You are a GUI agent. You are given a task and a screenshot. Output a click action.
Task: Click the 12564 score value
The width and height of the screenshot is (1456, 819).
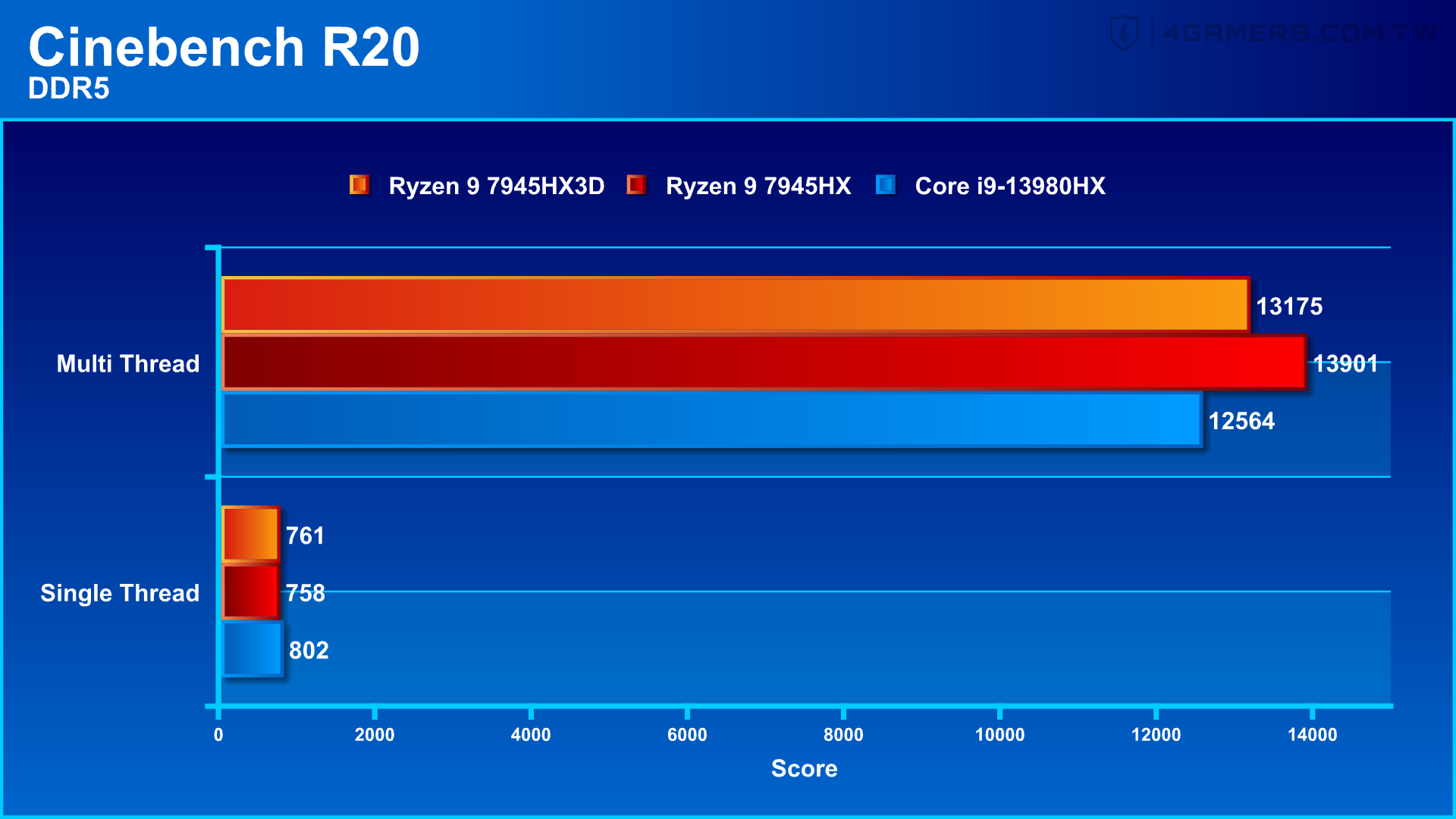(x=1241, y=421)
